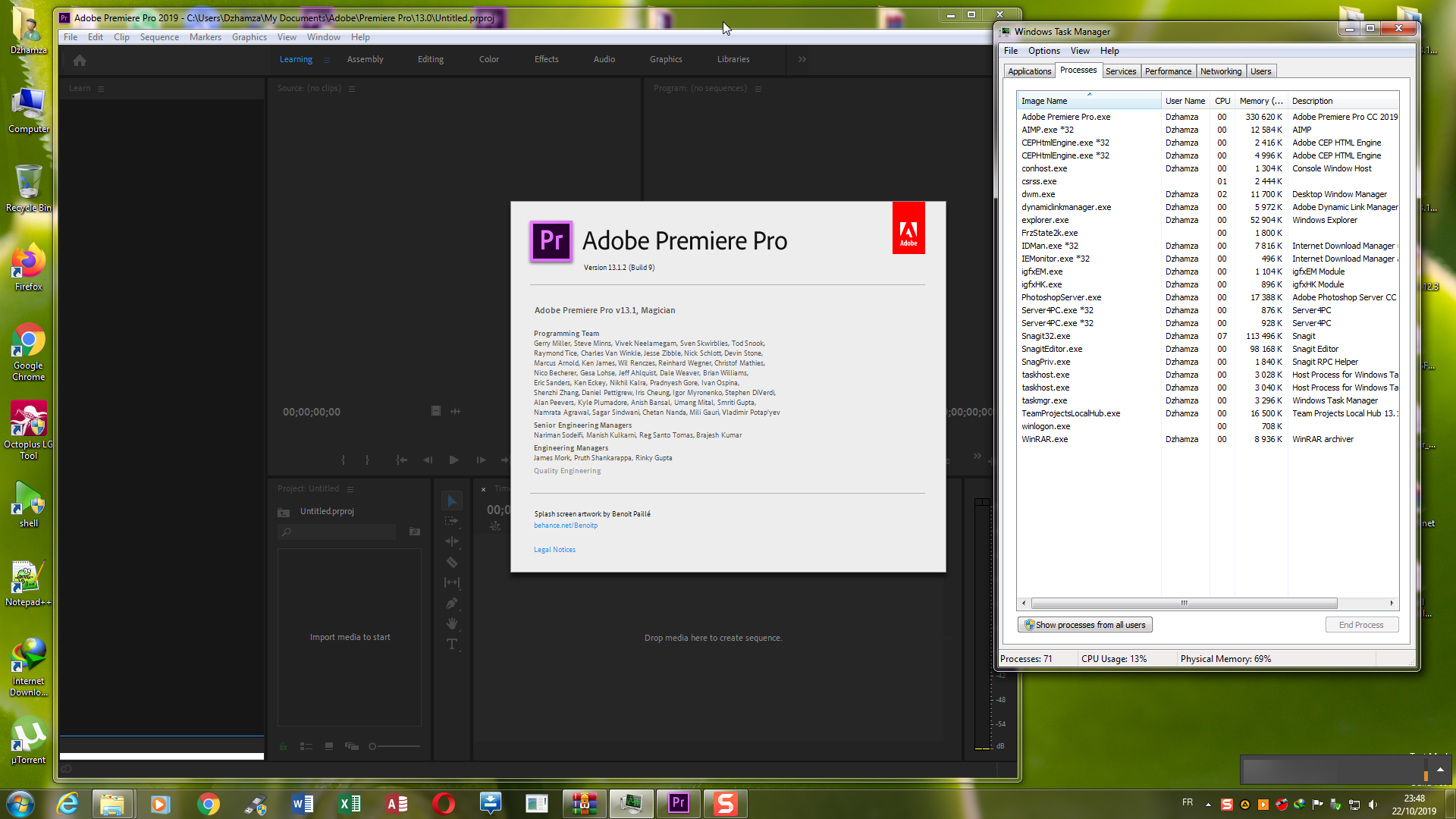Click the Pr logo in the About dialog
The image size is (1456, 819).
pos(551,241)
